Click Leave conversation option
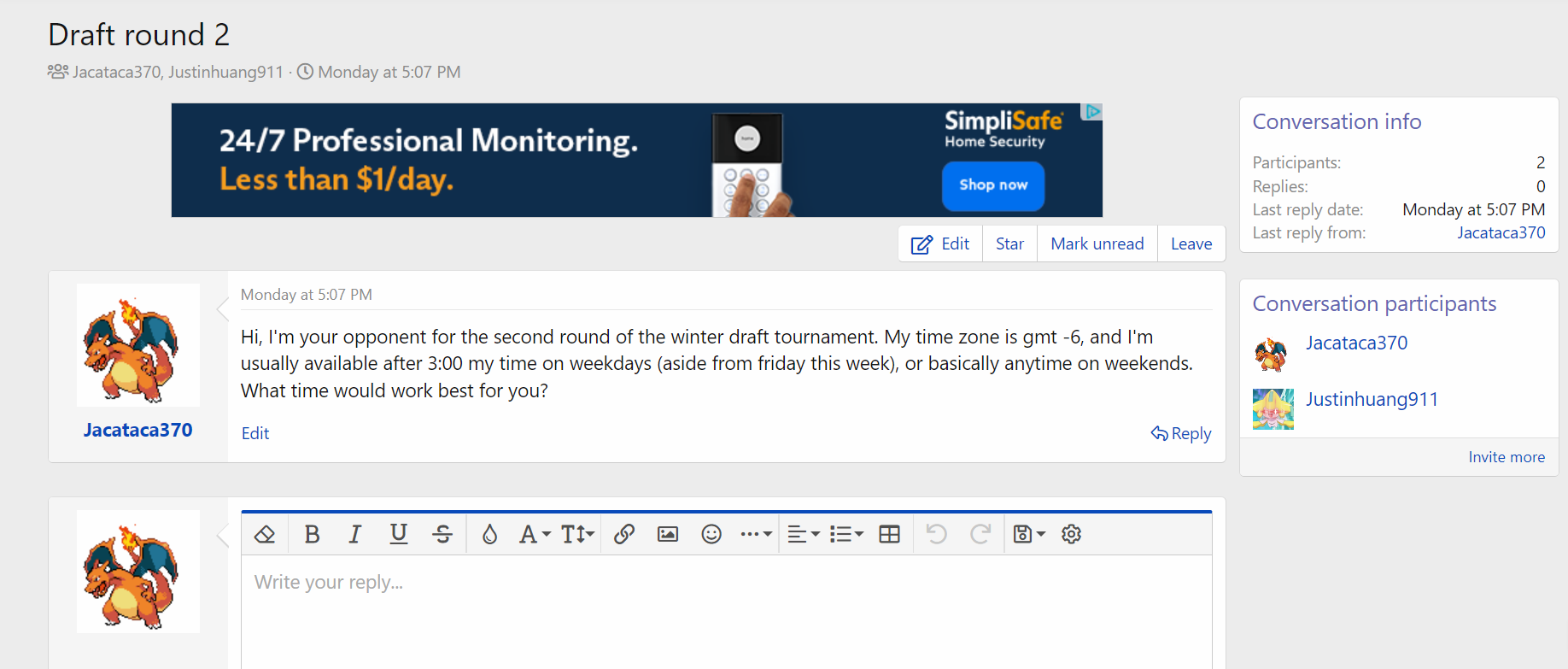Viewport: 1568px width, 669px height. point(1191,244)
